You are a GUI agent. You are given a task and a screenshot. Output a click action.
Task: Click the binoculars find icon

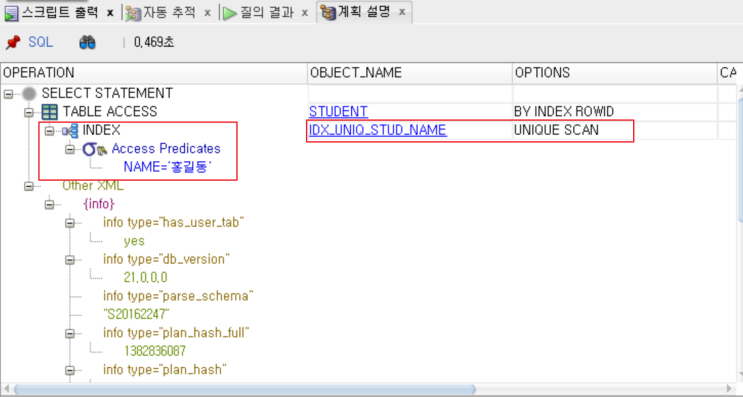click(x=87, y=43)
